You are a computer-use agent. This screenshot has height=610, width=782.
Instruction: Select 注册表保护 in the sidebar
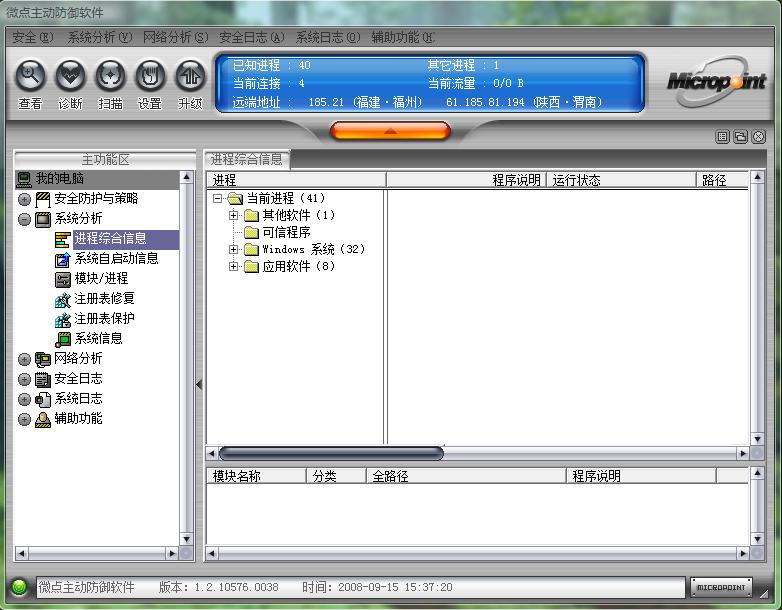[104, 318]
